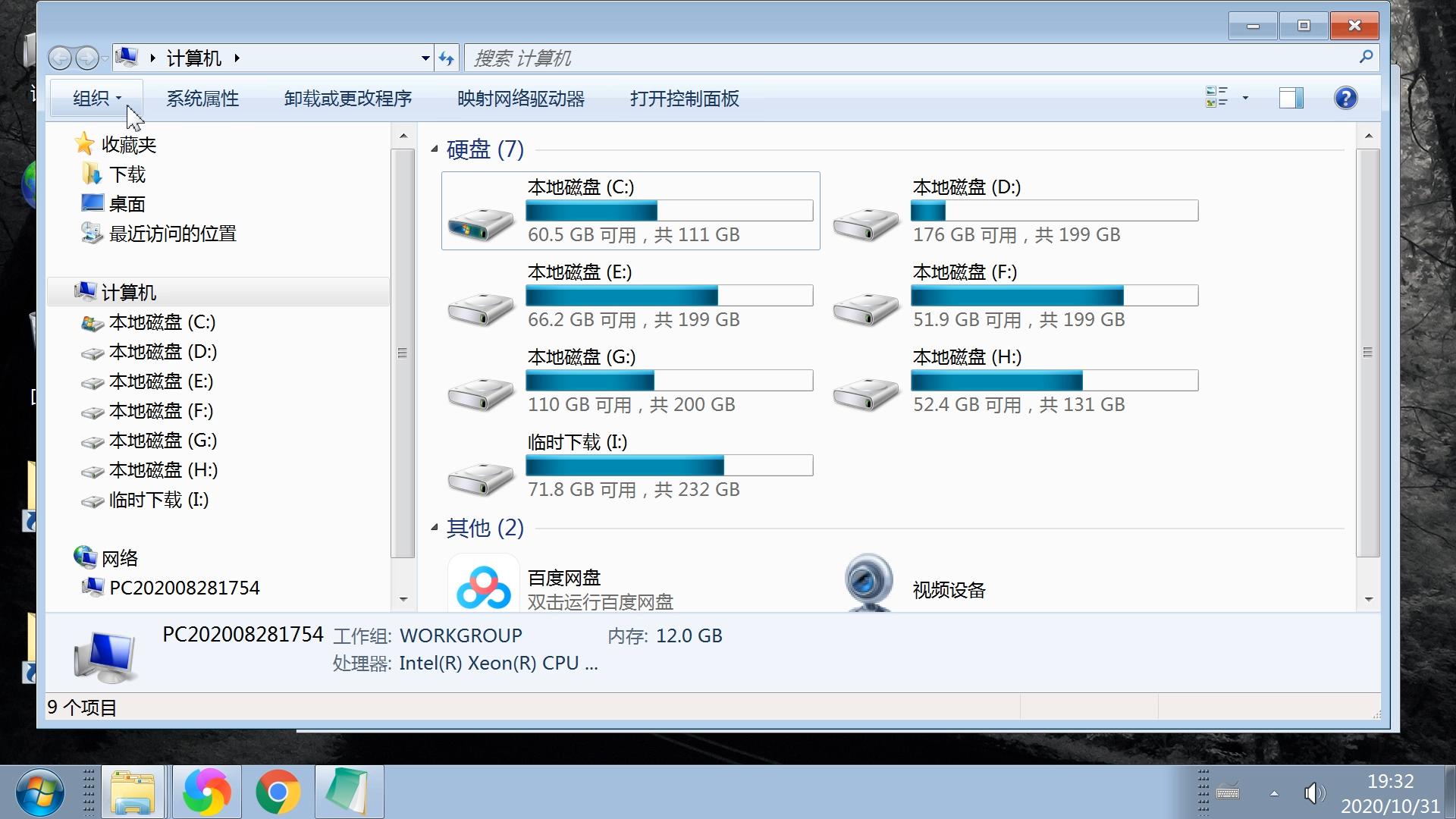Image resolution: width=1456 pixels, height=819 pixels.
Task: Click the refresh button beside address bar
Action: click(447, 58)
